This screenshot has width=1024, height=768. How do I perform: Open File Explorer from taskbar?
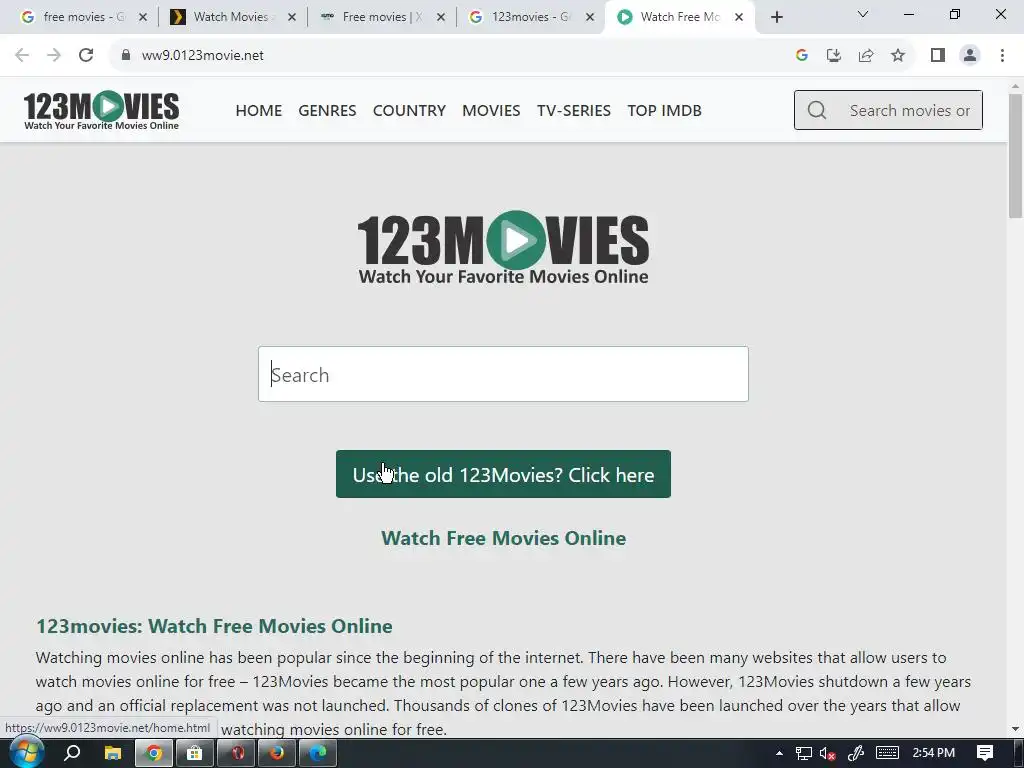coord(113,753)
